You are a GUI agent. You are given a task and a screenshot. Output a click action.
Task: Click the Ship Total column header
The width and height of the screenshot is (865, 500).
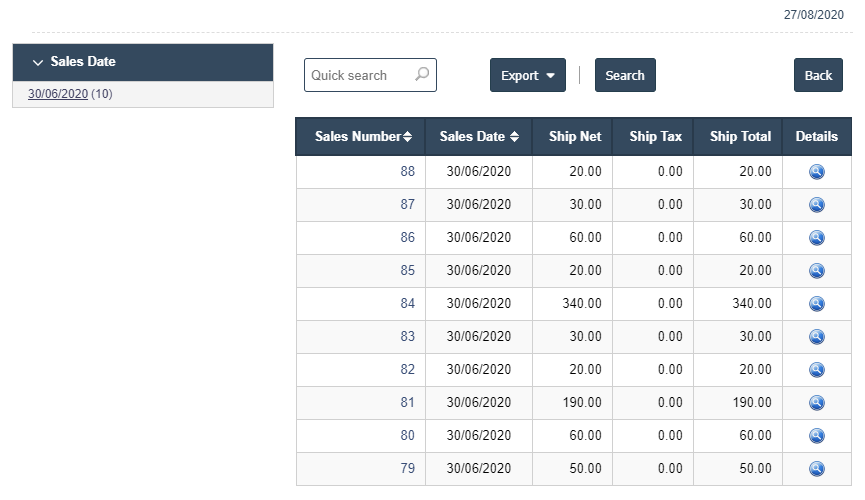click(x=740, y=136)
